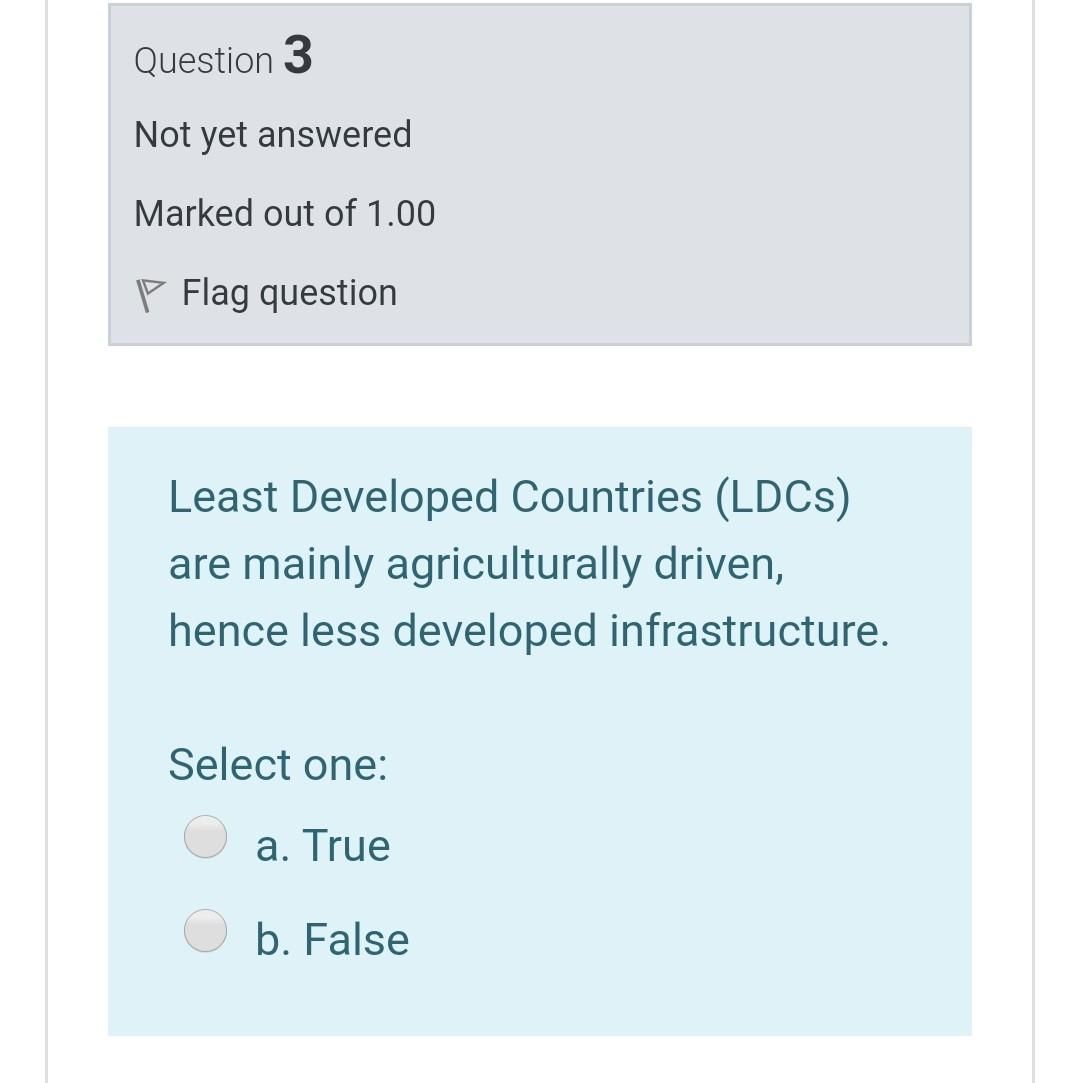The width and height of the screenshot is (1080, 1083).
Task: Click the LDCs question statement text
Action: coord(530,563)
